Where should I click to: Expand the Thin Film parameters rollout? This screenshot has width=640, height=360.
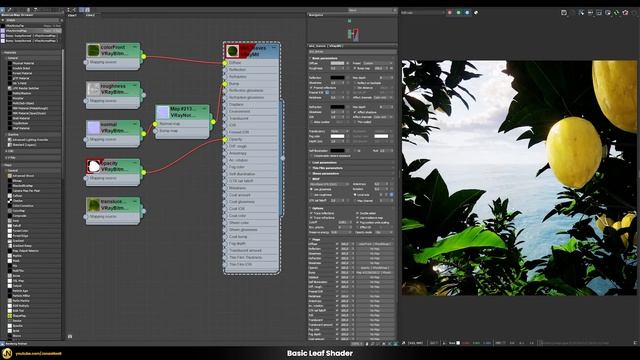(x=352, y=168)
